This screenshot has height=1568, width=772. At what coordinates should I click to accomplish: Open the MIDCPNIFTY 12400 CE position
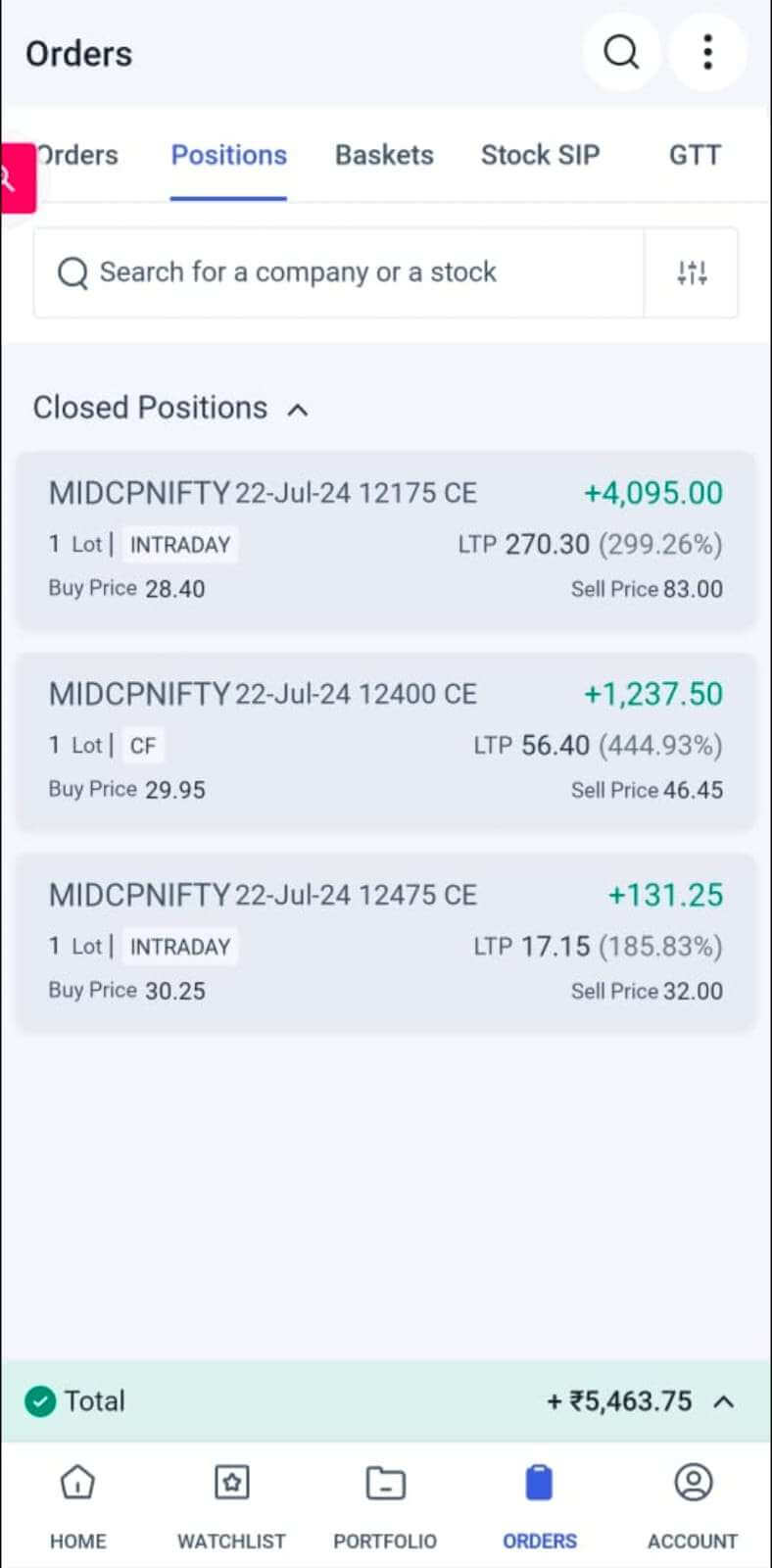[386, 741]
